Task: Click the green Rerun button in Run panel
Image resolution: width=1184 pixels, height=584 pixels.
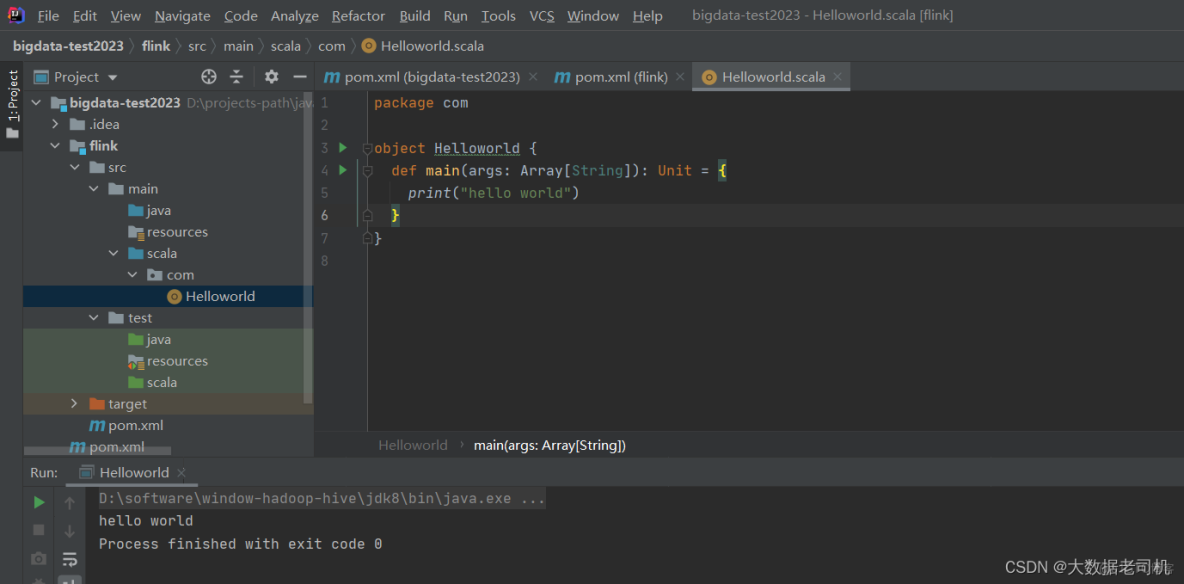Action: 39,502
